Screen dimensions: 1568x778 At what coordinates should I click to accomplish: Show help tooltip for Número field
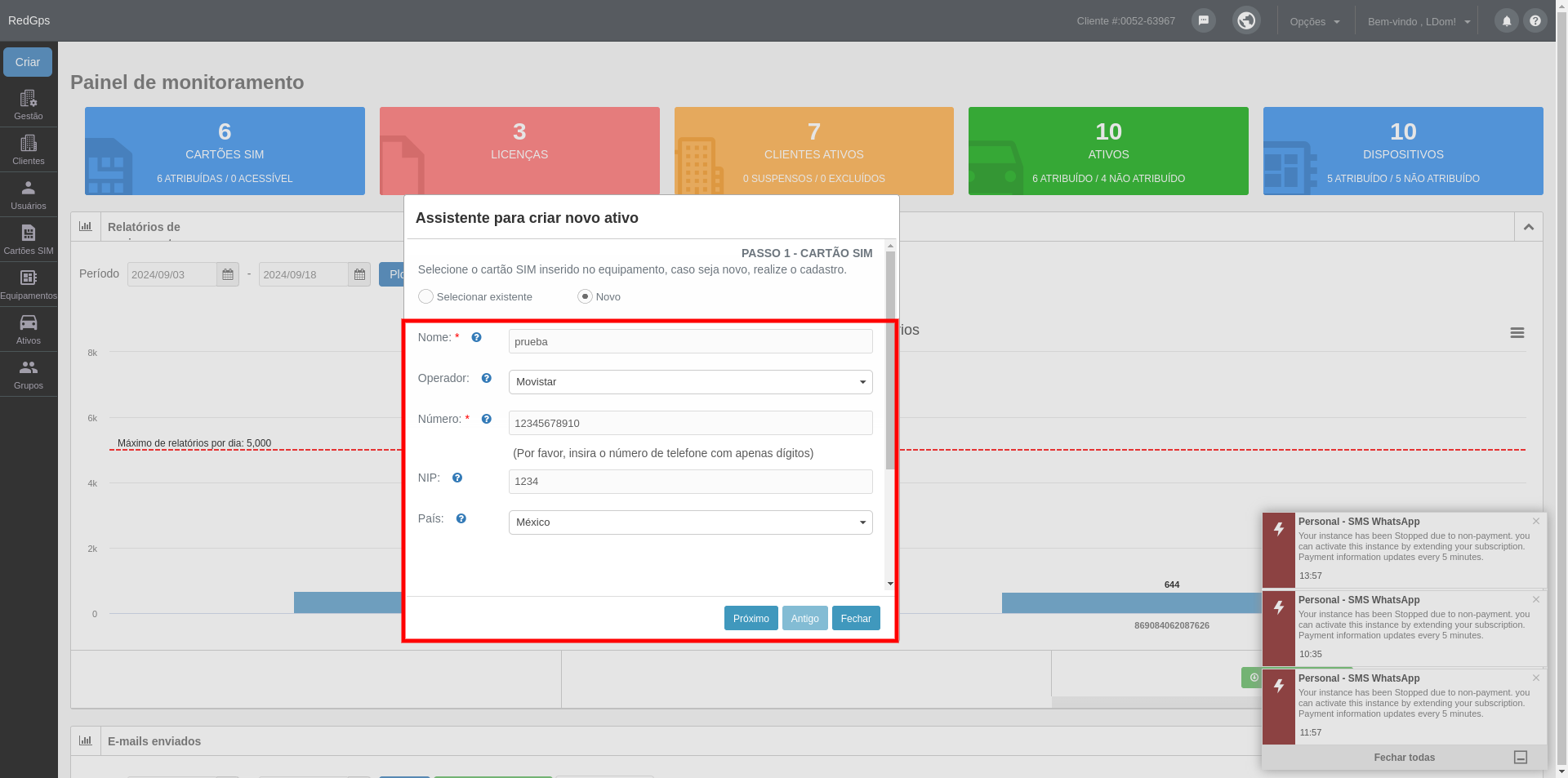[x=487, y=419]
